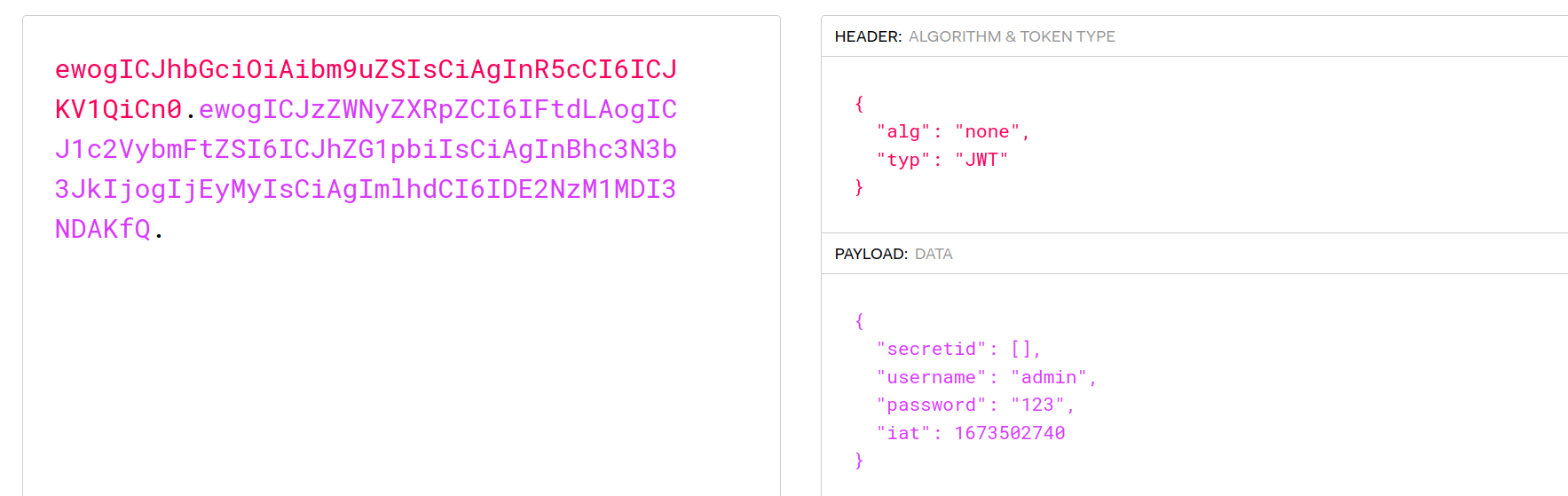Image resolution: width=1568 pixels, height=496 pixels.
Task: Click the "123" password value
Action: coord(1037,405)
